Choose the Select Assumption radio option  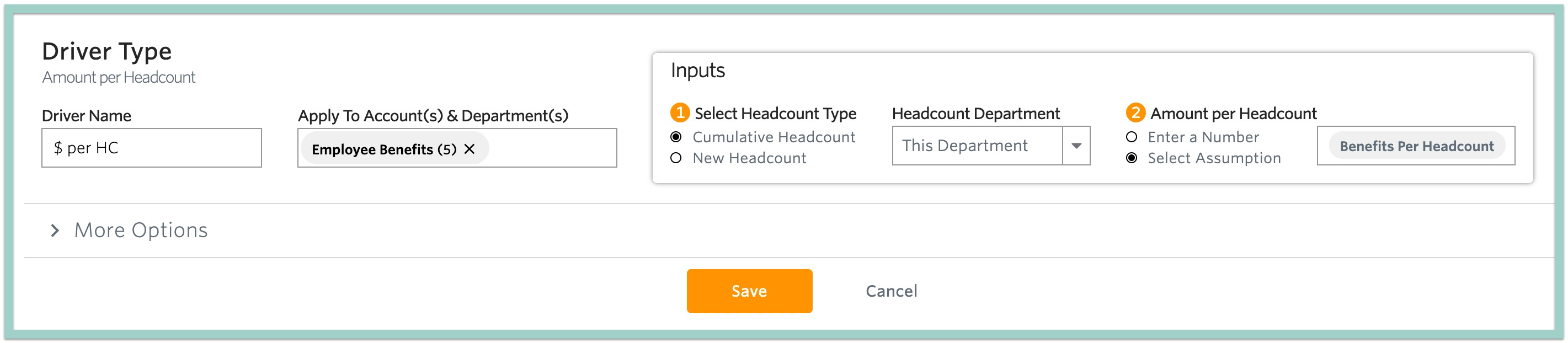tap(1132, 158)
